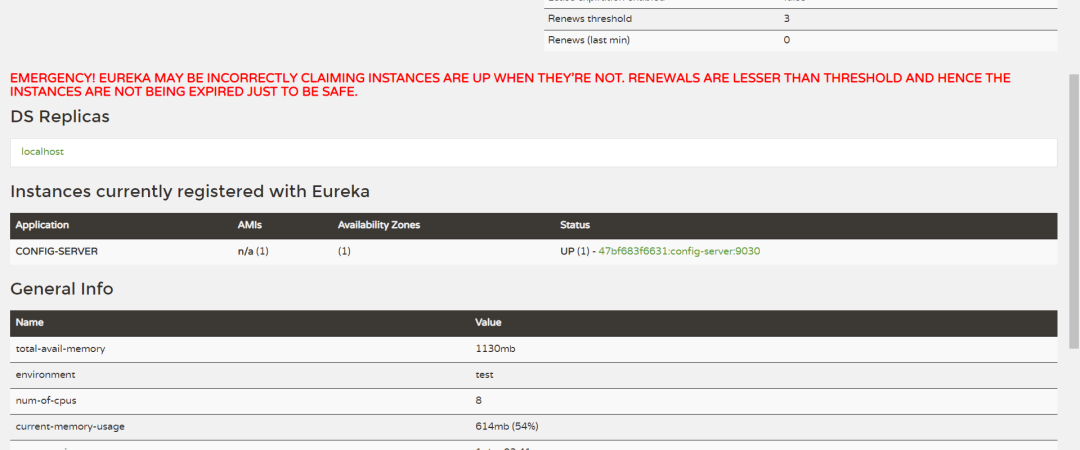Screen dimensions: 1080x450
Task: Open the 47bf683f6631:config-server:9030 instance link
Action: pyautogui.click(x=679, y=252)
